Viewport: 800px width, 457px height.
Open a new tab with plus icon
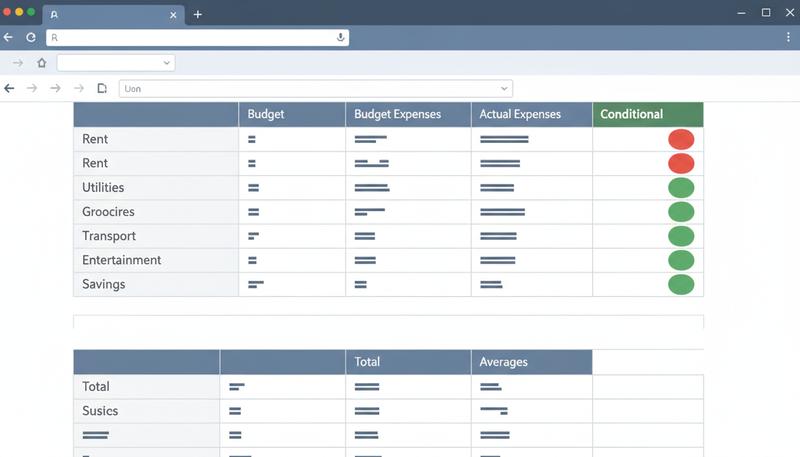pyautogui.click(x=198, y=14)
